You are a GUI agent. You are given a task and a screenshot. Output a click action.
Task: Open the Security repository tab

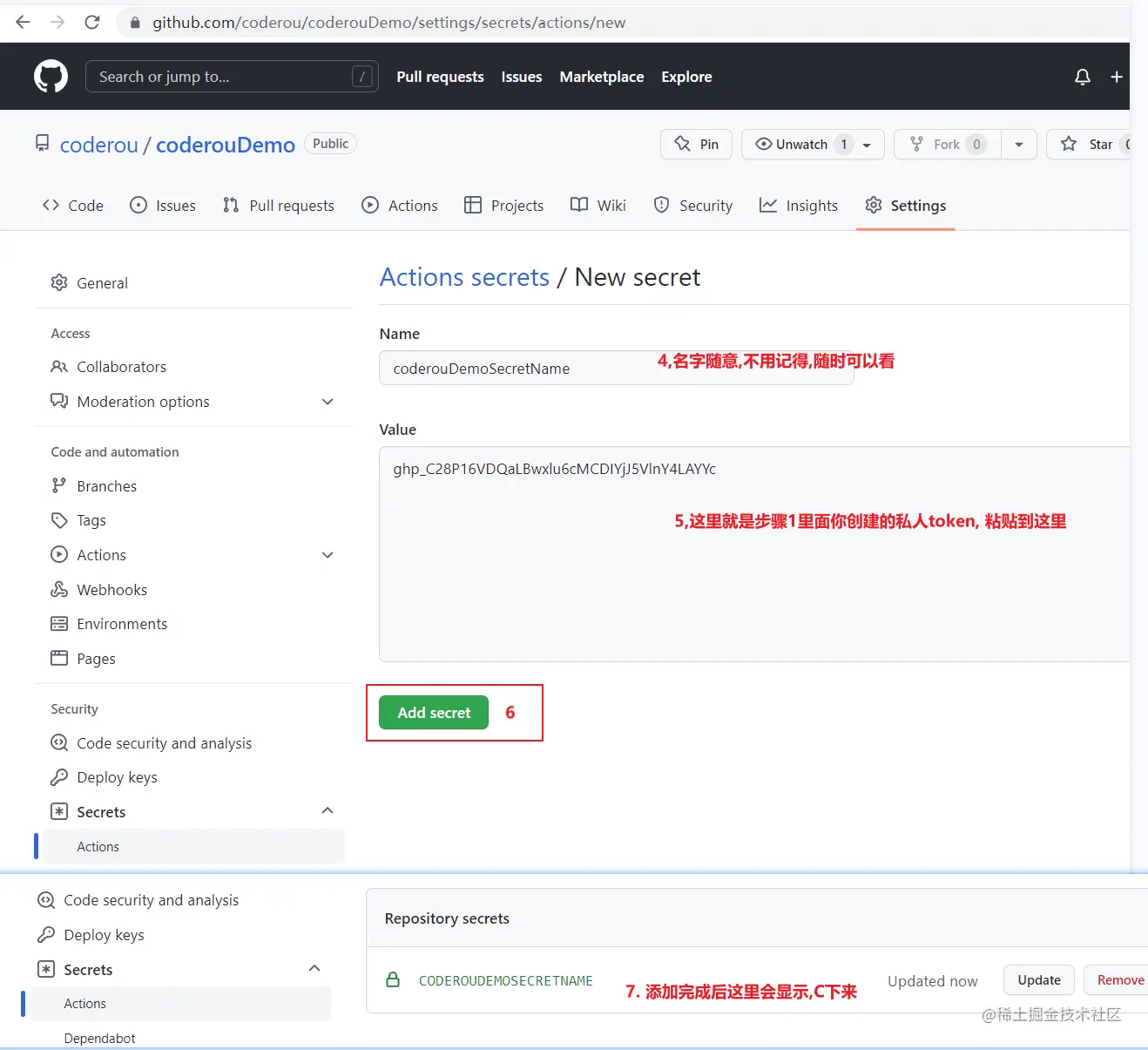pyautogui.click(x=693, y=206)
